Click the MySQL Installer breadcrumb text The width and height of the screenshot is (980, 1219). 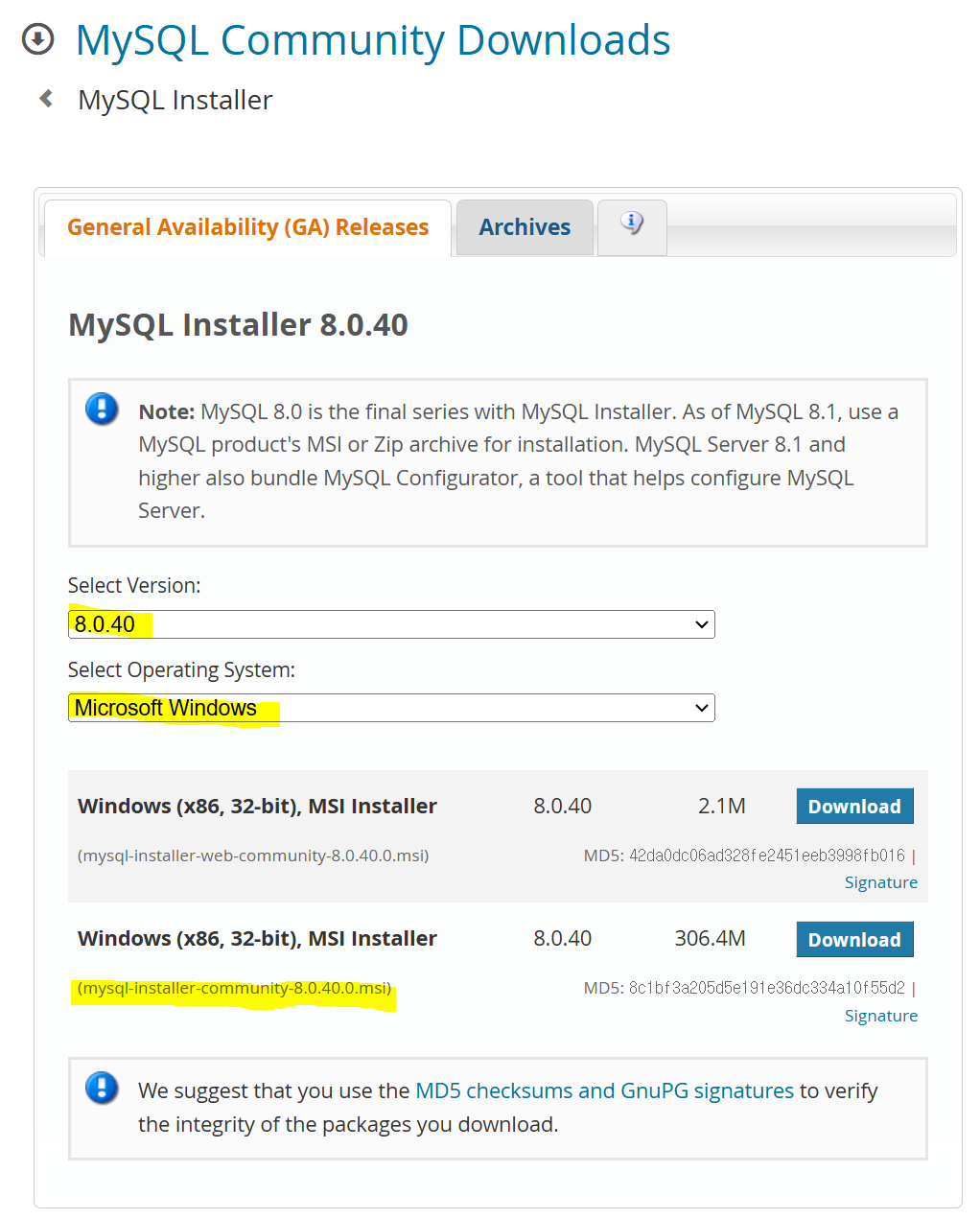[175, 100]
